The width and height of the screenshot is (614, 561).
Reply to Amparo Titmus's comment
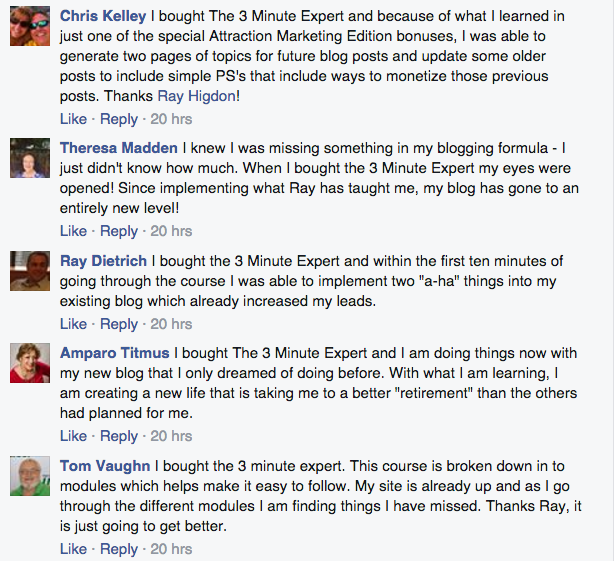click(119, 436)
